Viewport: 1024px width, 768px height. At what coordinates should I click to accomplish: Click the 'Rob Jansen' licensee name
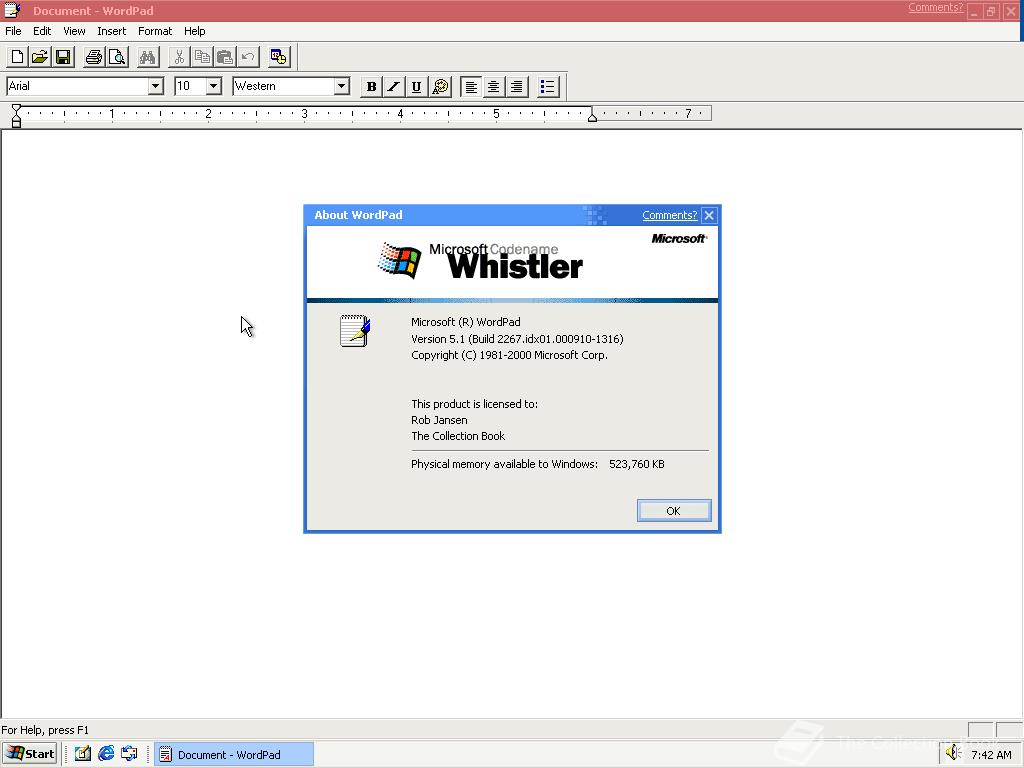(439, 420)
